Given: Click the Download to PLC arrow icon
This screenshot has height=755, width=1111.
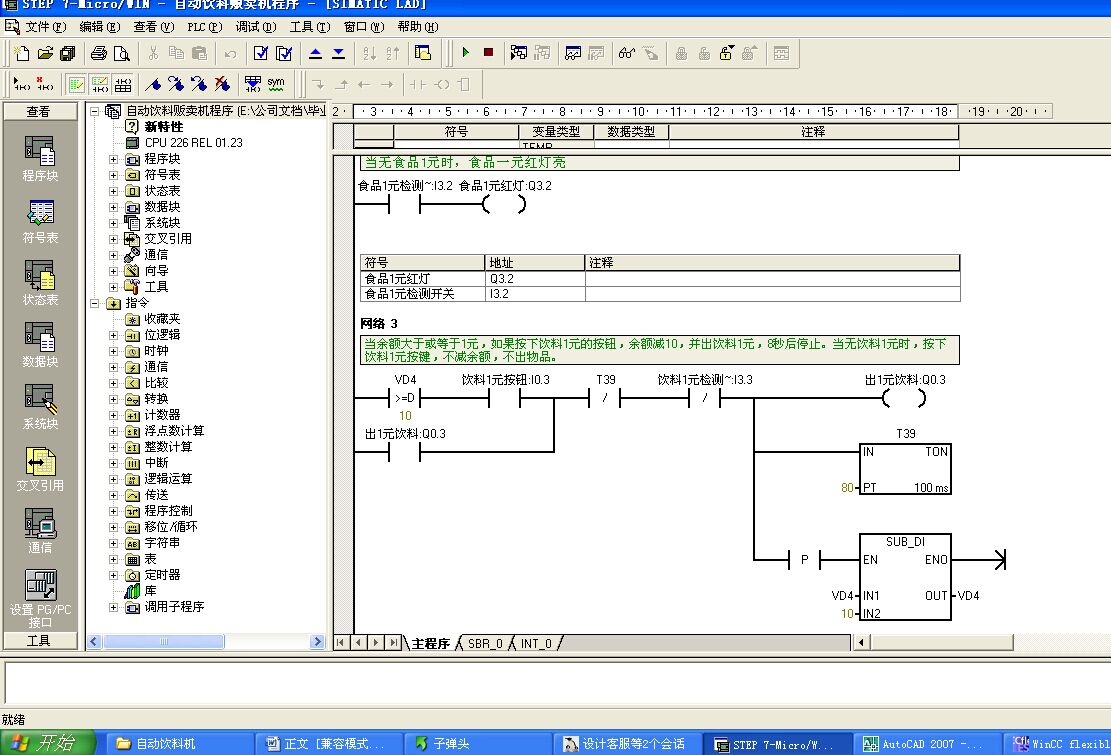Looking at the screenshot, I should tap(338, 53).
